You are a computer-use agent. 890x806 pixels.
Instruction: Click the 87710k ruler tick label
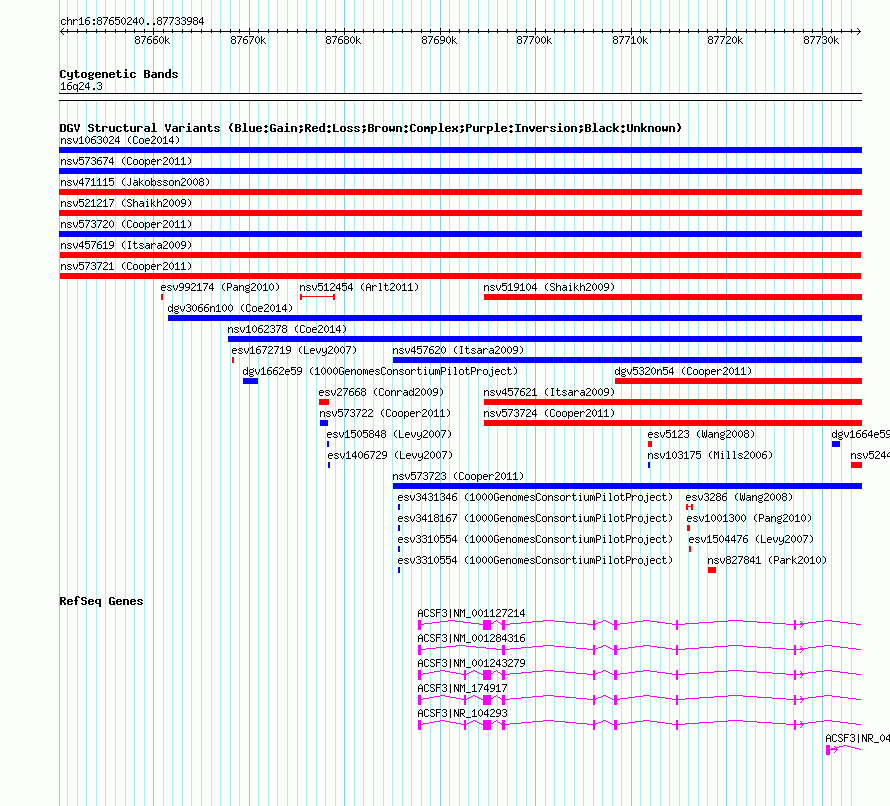(629, 40)
